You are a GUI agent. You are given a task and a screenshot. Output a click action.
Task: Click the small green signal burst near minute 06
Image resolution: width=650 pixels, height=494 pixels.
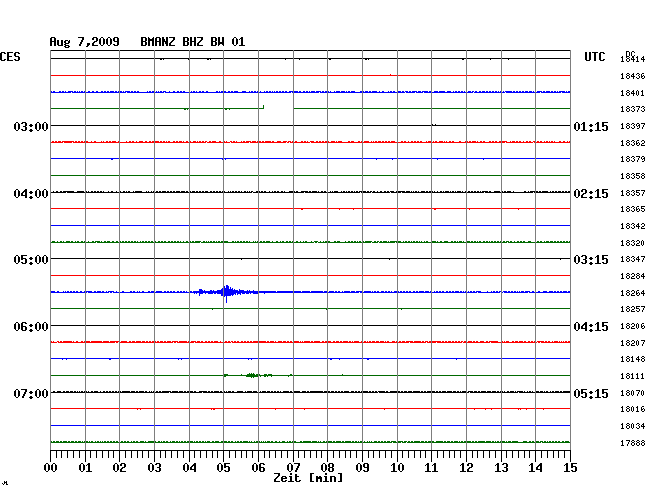click(x=251, y=375)
